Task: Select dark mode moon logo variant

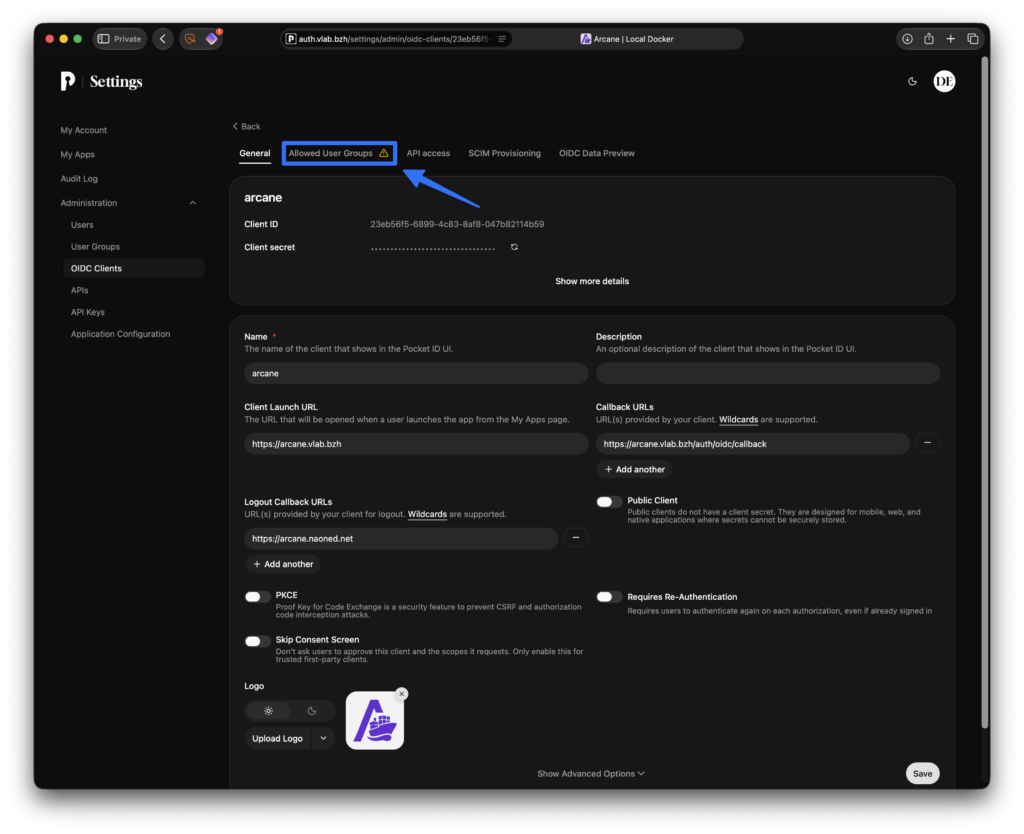Action: (x=312, y=711)
